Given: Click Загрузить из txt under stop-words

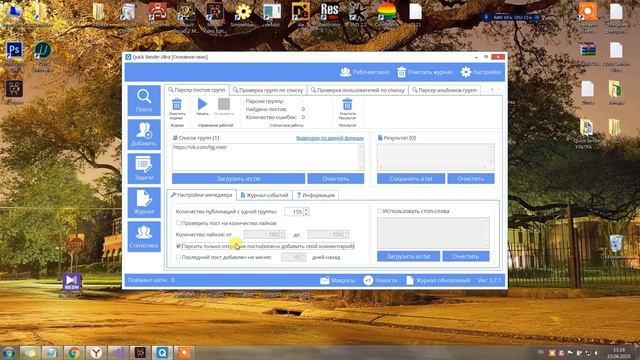Looking at the screenshot, I should point(409,256).
